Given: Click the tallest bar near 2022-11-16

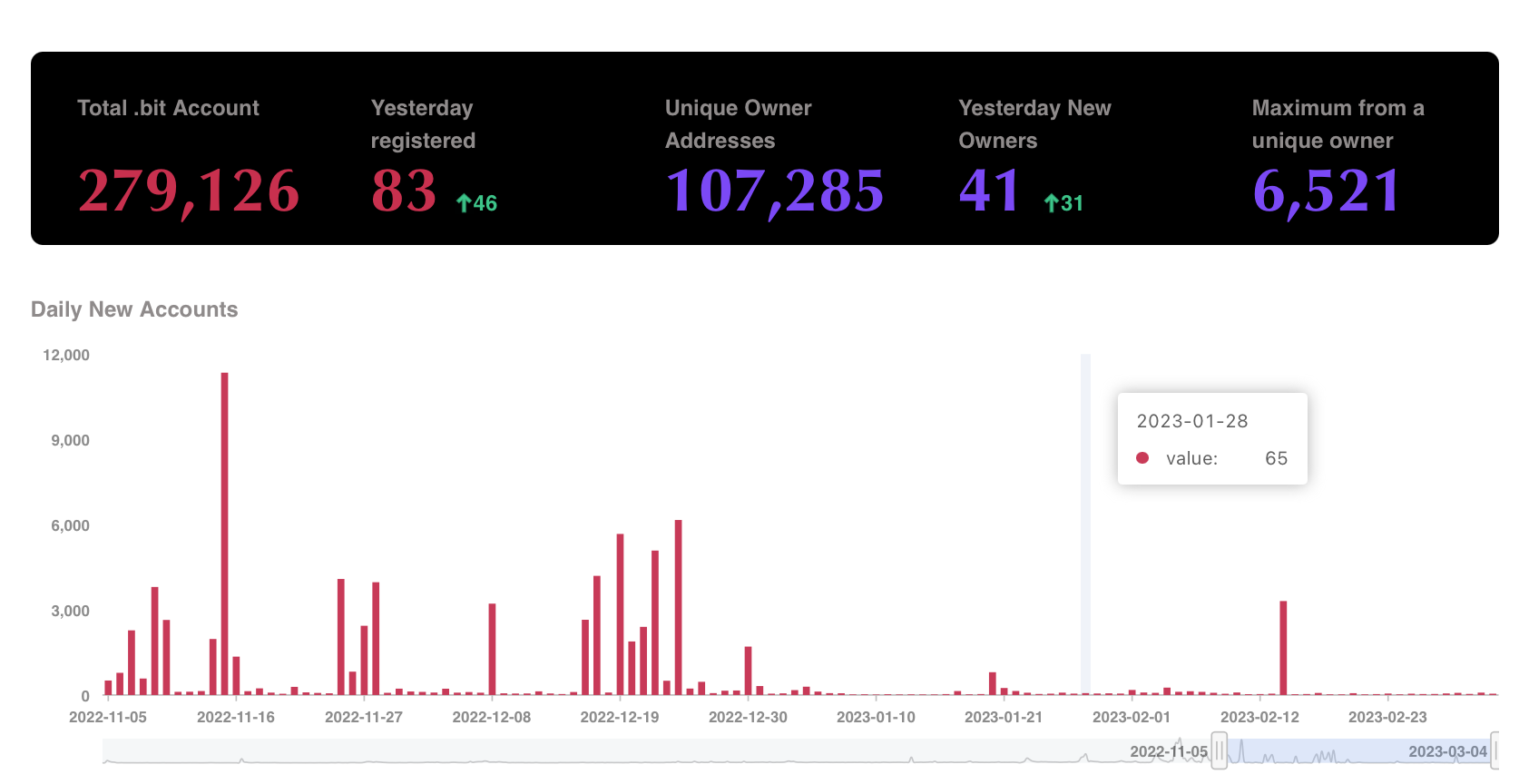Looking at the screenshot, I should [x=224, y=534].
